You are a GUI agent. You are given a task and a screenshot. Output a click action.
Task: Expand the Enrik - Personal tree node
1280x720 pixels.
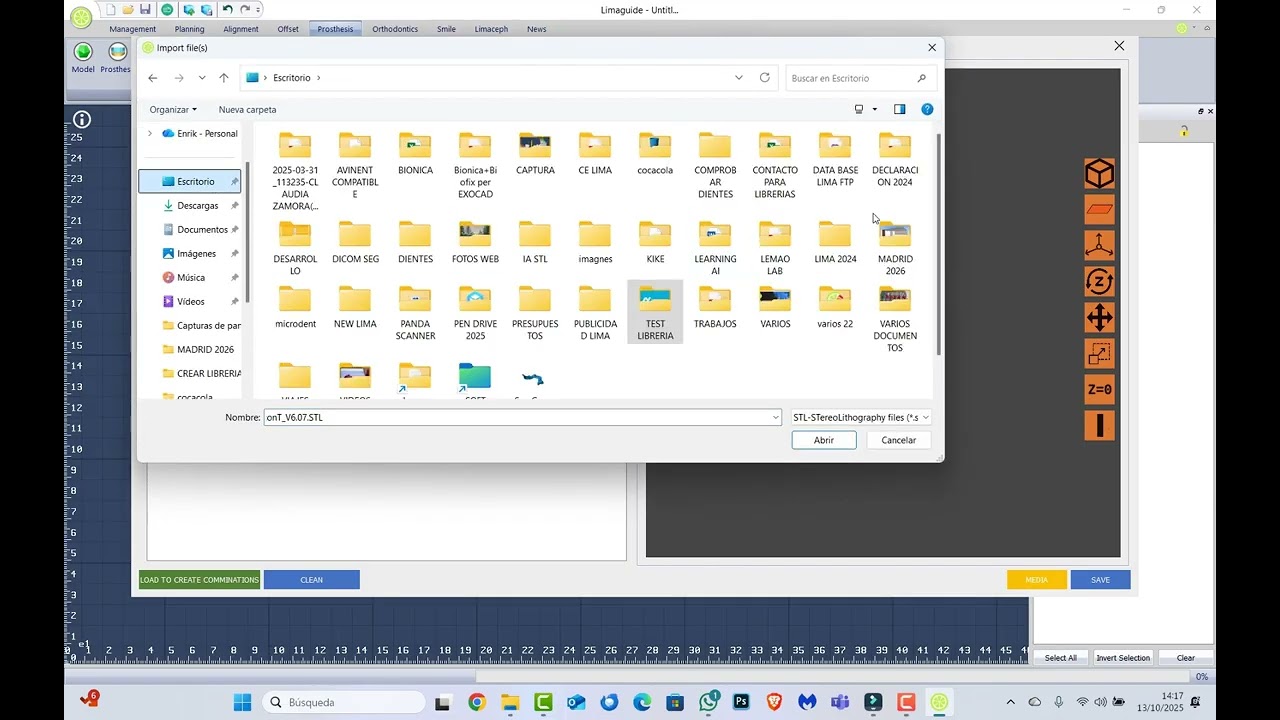[x=150, y=133]
